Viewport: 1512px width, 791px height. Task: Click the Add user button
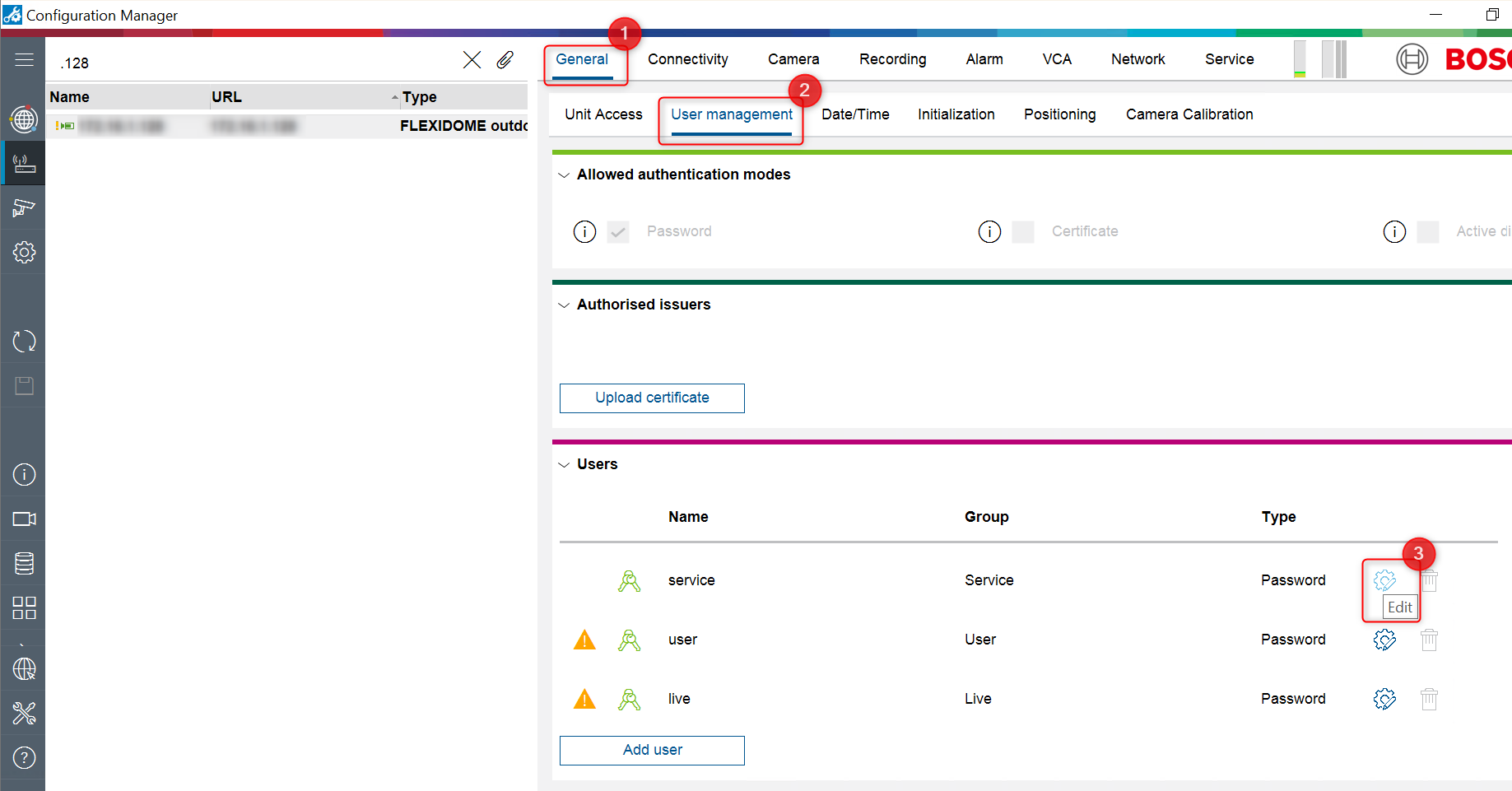[652, 751]
